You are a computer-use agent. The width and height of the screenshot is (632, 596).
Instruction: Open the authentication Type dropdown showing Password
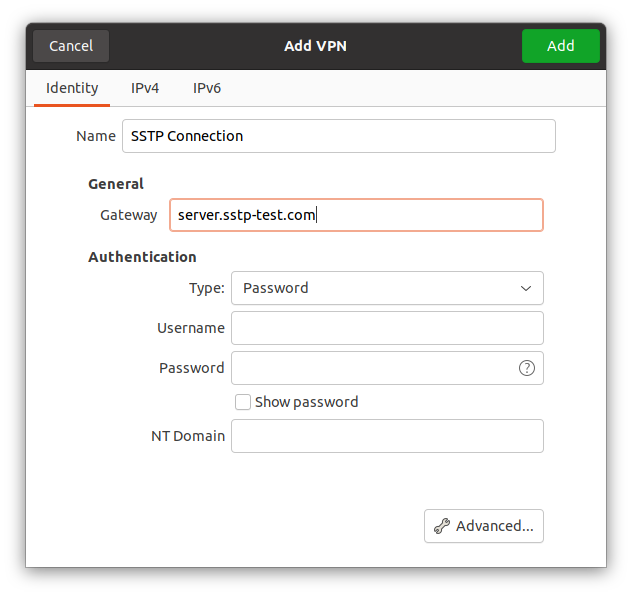386,288
